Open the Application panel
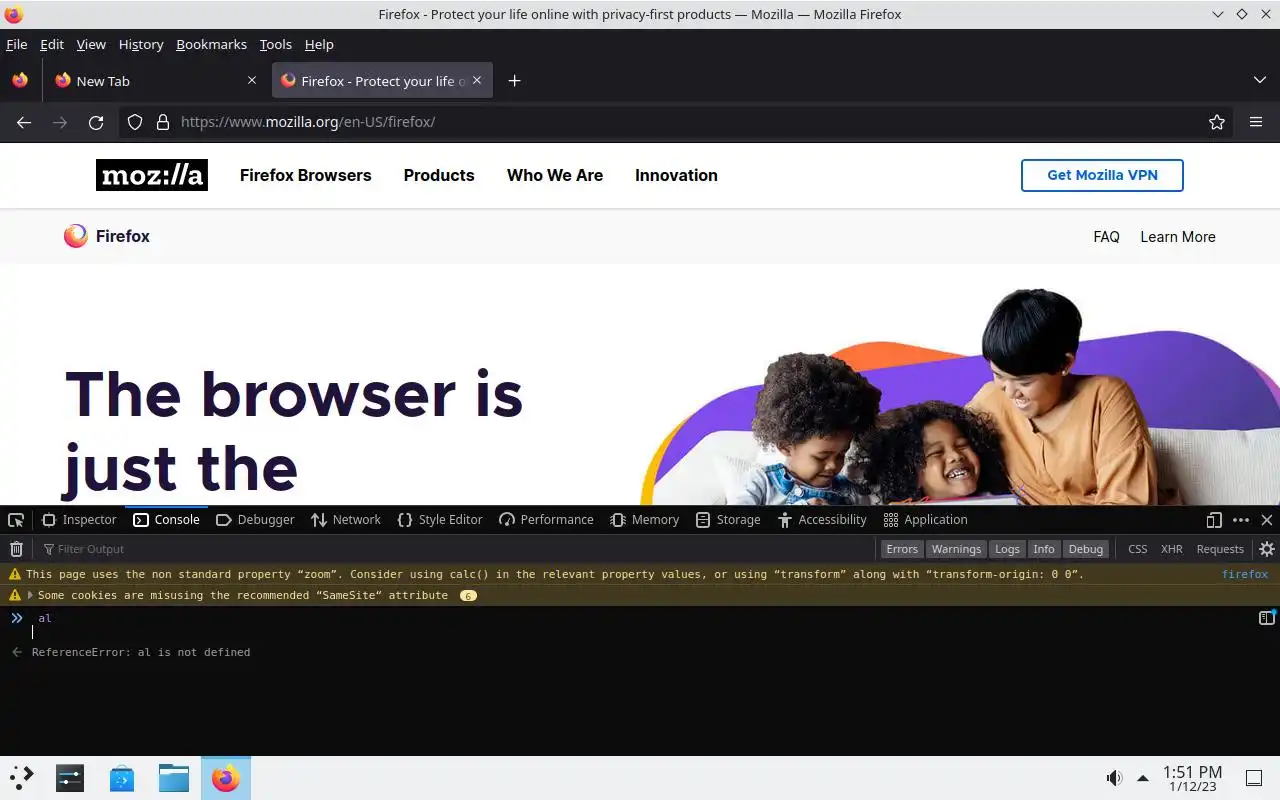 (926, 520)
